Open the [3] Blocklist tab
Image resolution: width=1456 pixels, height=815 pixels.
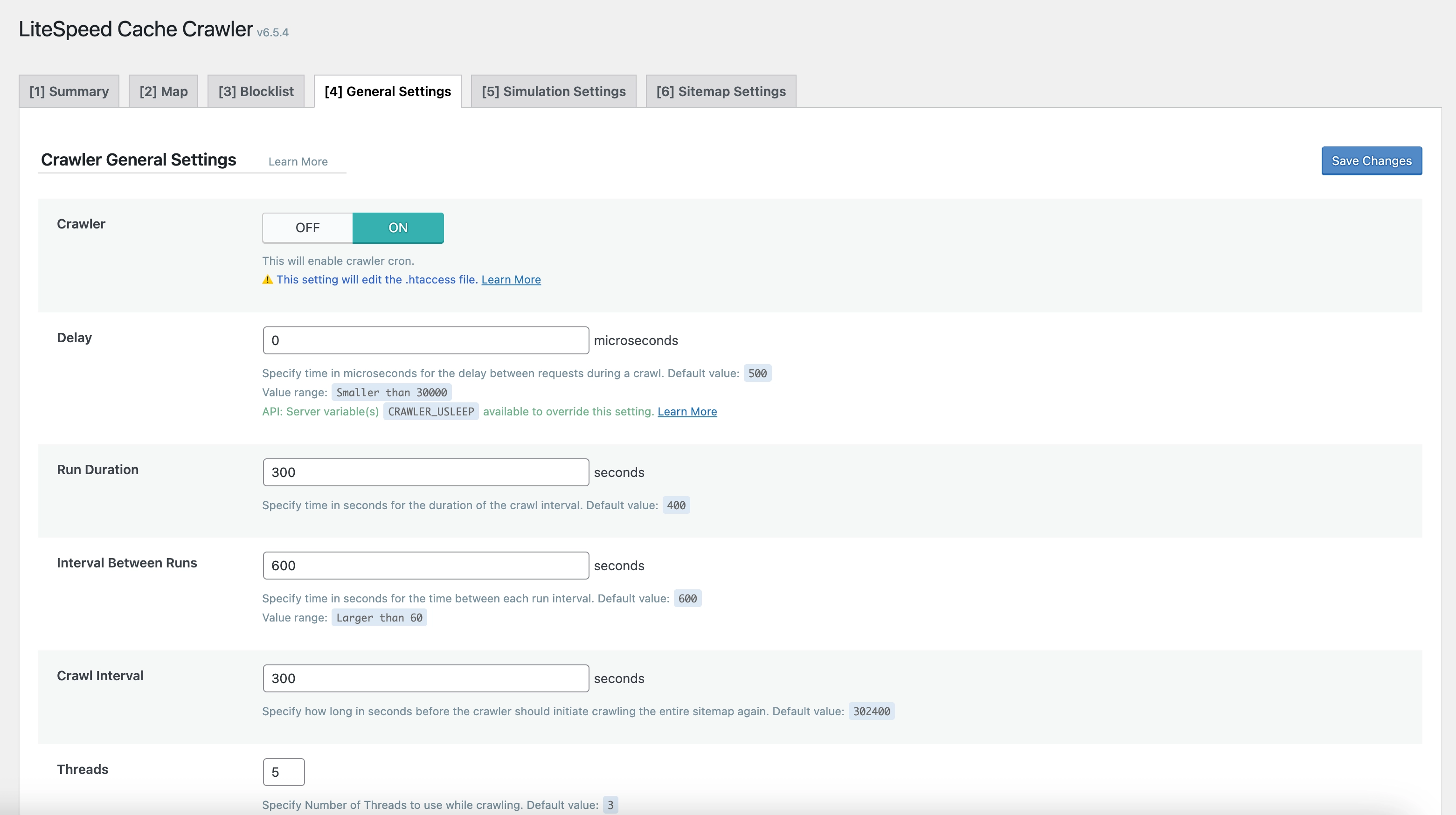pos(256,91)
